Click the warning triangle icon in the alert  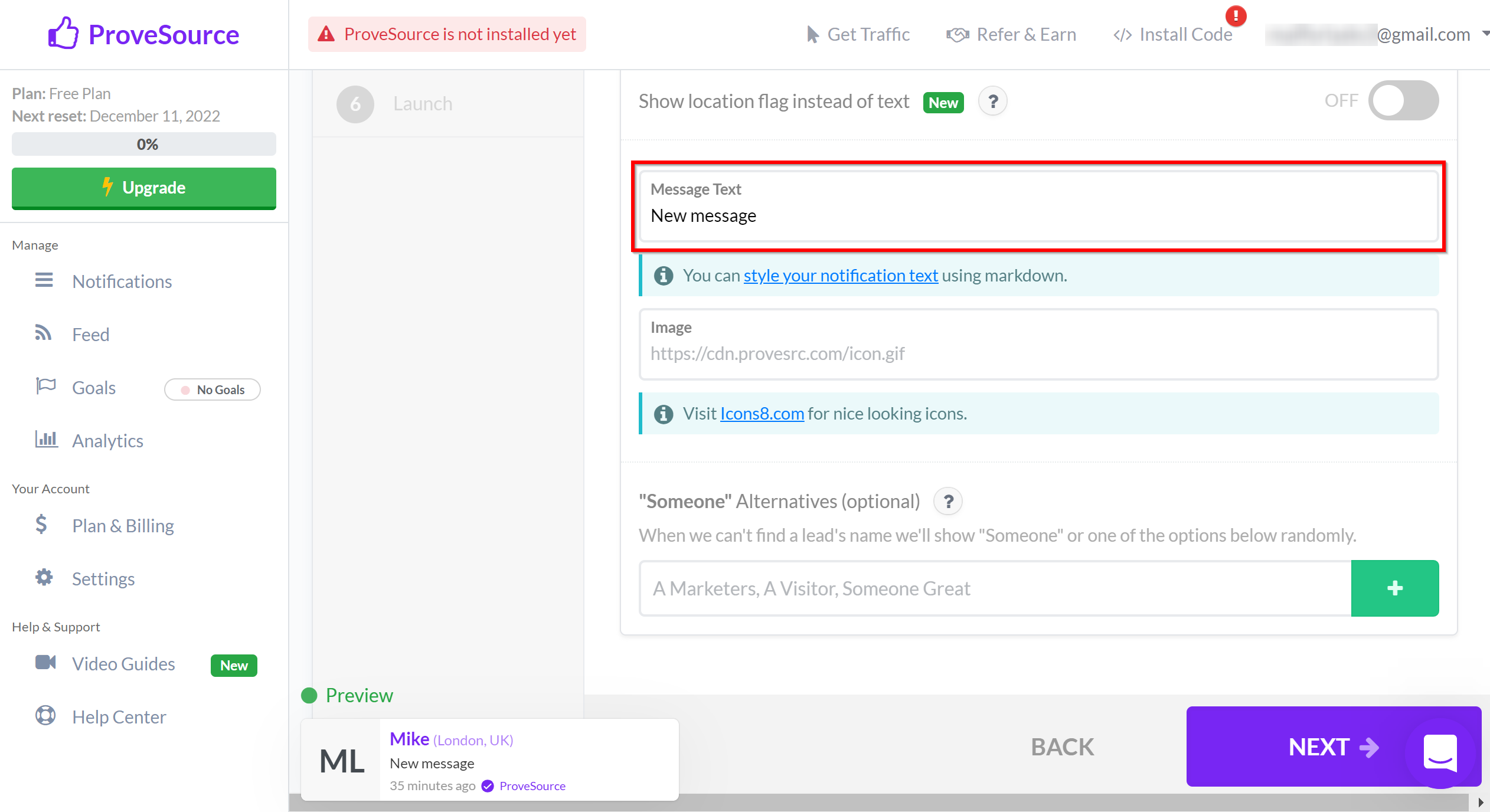click(x=326, y=34)
